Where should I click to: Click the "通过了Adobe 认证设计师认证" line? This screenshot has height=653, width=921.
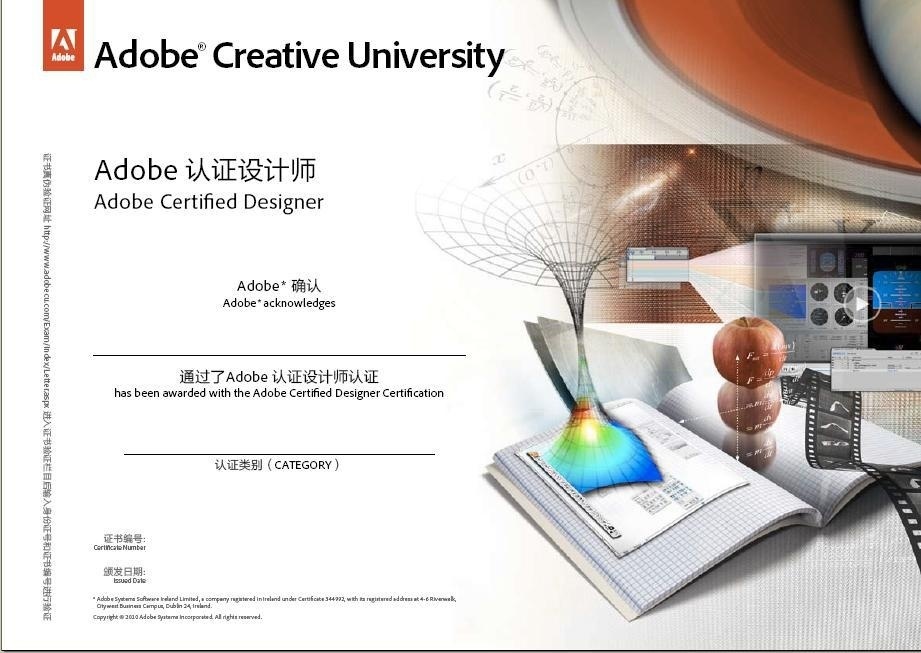point(279,376)
